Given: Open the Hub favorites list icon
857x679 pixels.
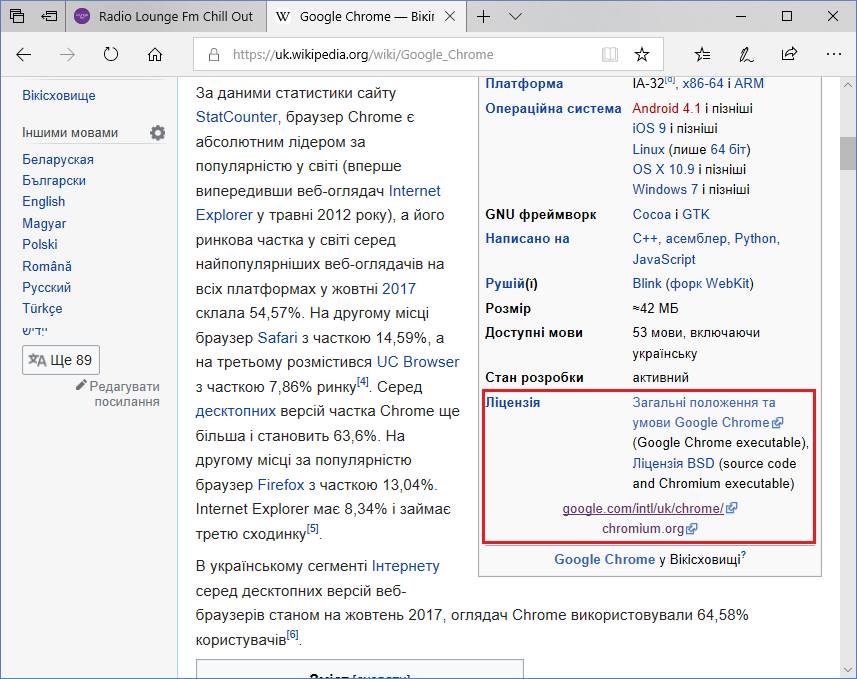Looking at the screenshot, I should [x=702, y=54].
